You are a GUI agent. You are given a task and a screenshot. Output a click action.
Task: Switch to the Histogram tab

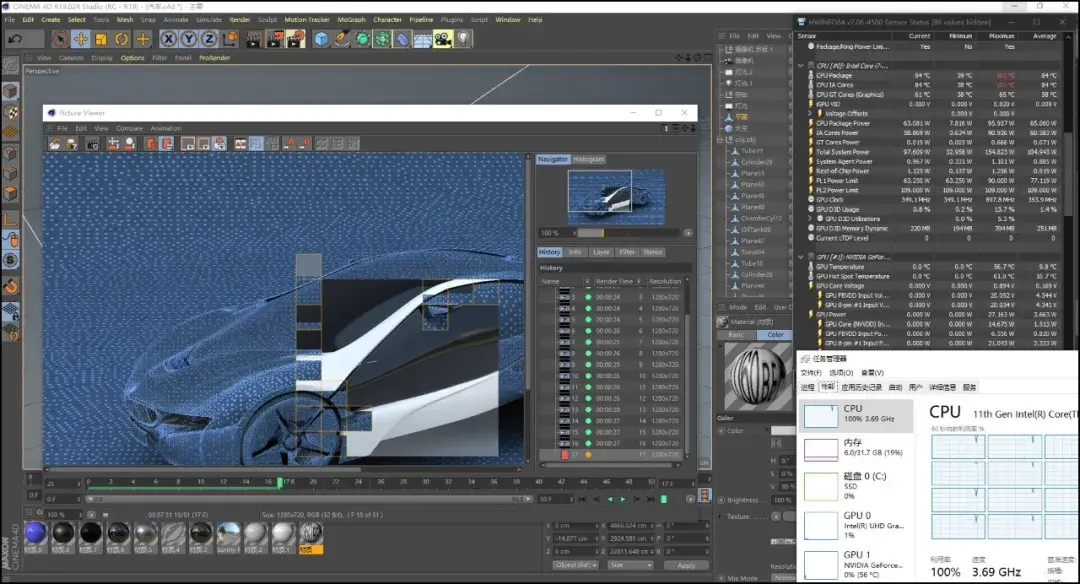pyautogui.click(x=589, y=159)
